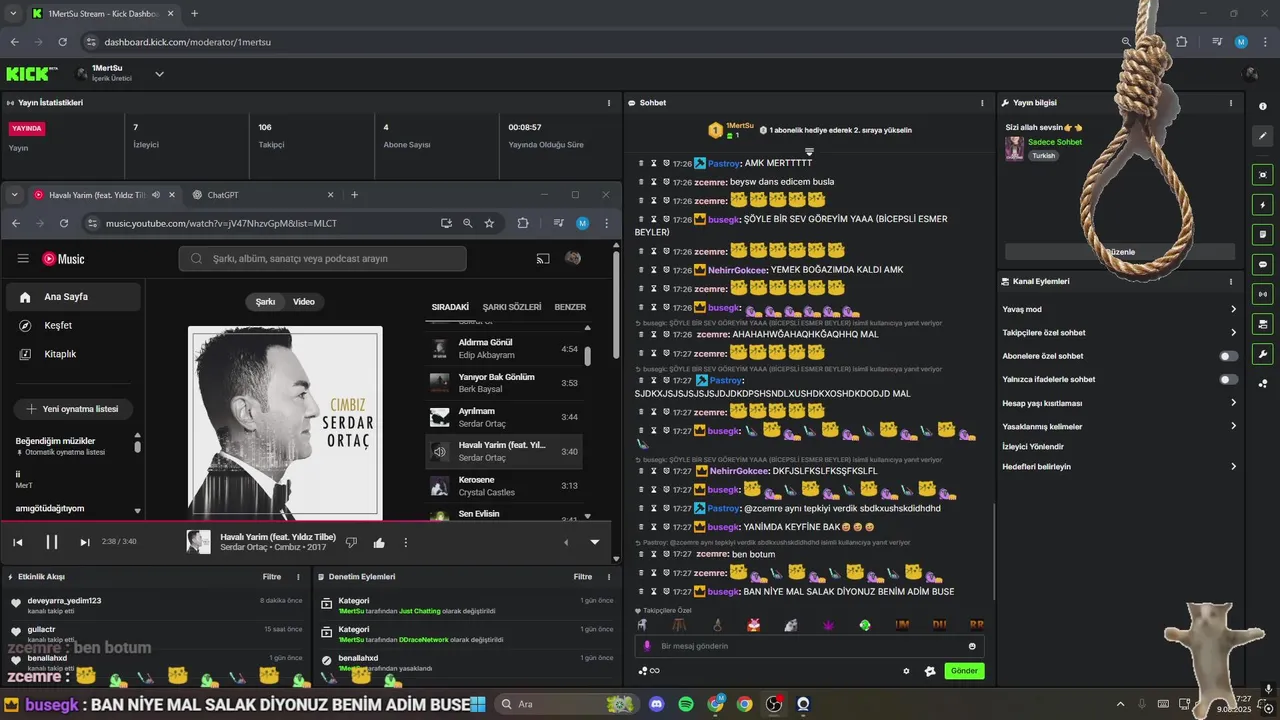Open Yayın İstatistikleri three-dot menu
1280x720 pixels.
pyautogui.click(x=609, y=103)
